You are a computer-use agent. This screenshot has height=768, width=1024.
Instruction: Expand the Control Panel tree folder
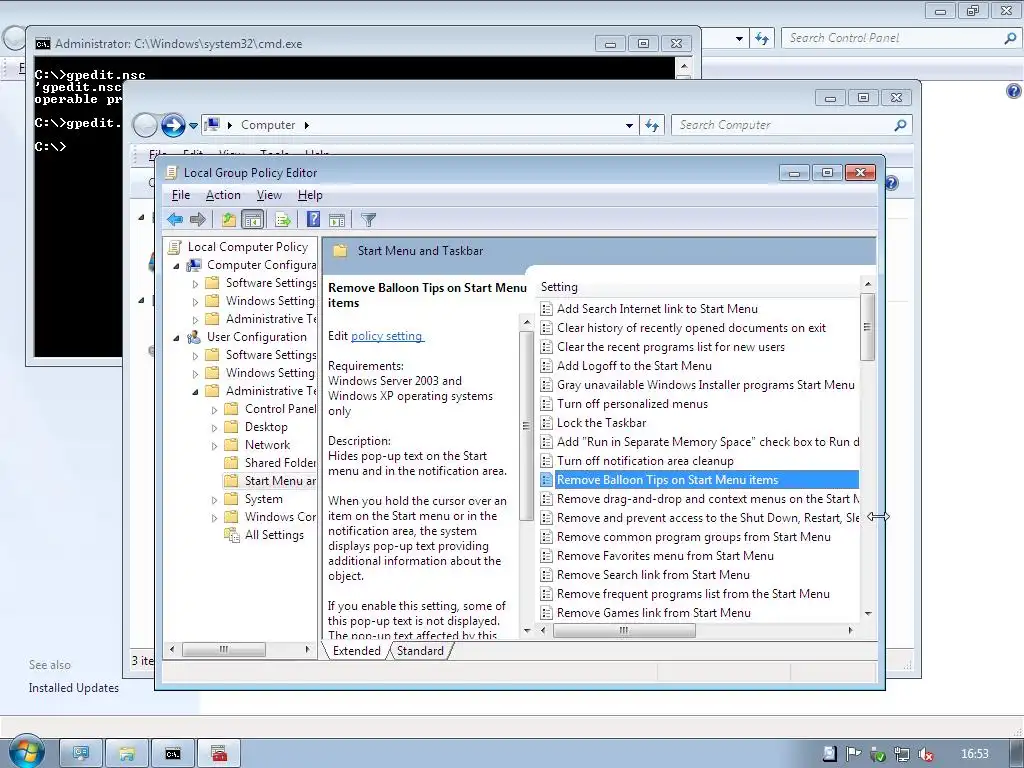214,409
